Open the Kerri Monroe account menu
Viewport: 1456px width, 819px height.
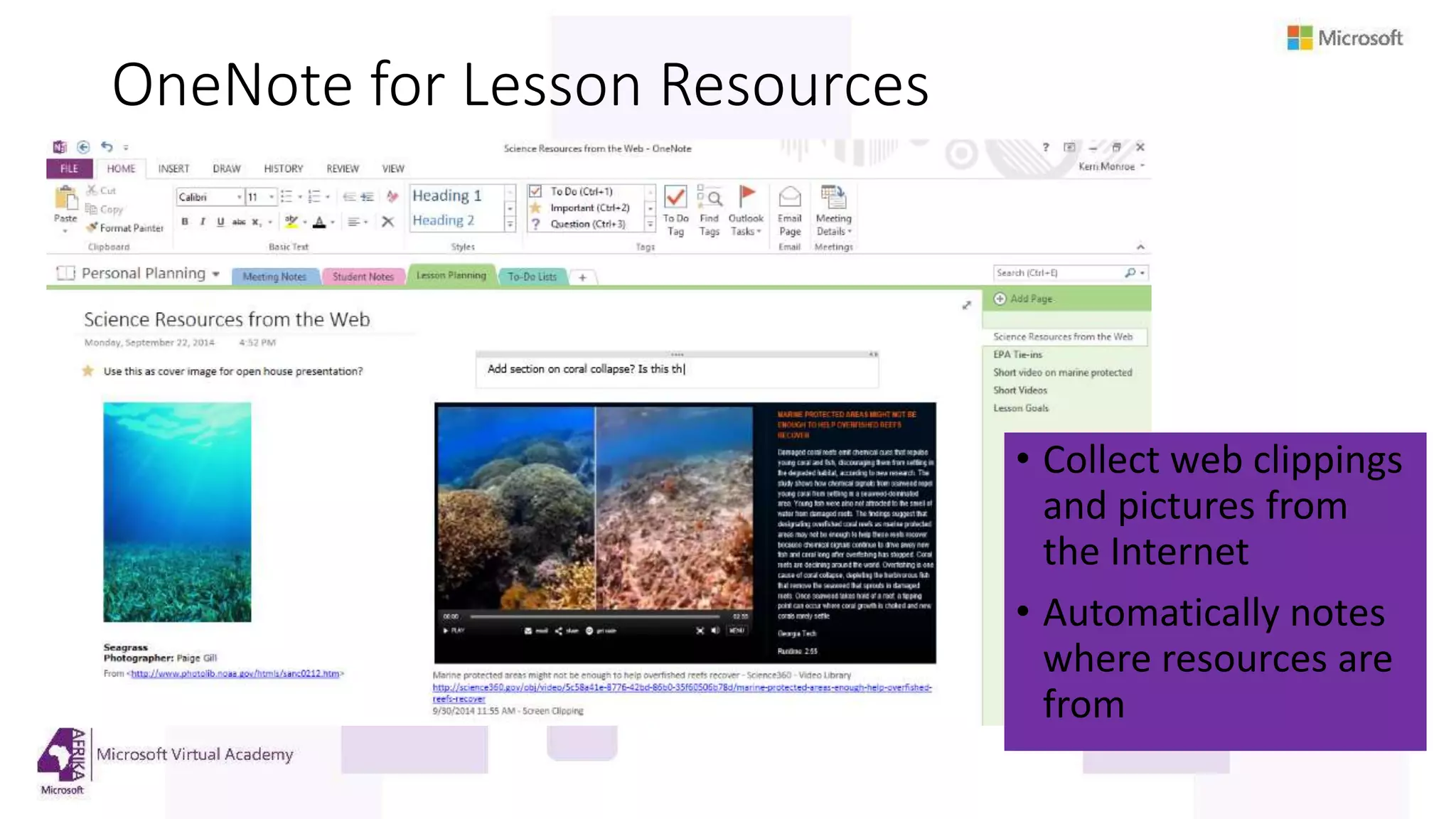pos(1111,166)
